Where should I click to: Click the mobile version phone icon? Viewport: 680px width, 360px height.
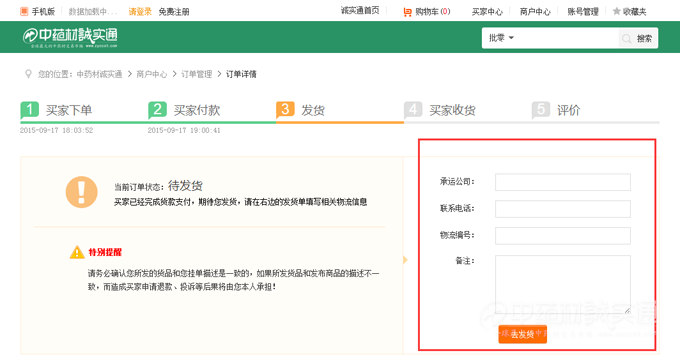tap(24, 12)
